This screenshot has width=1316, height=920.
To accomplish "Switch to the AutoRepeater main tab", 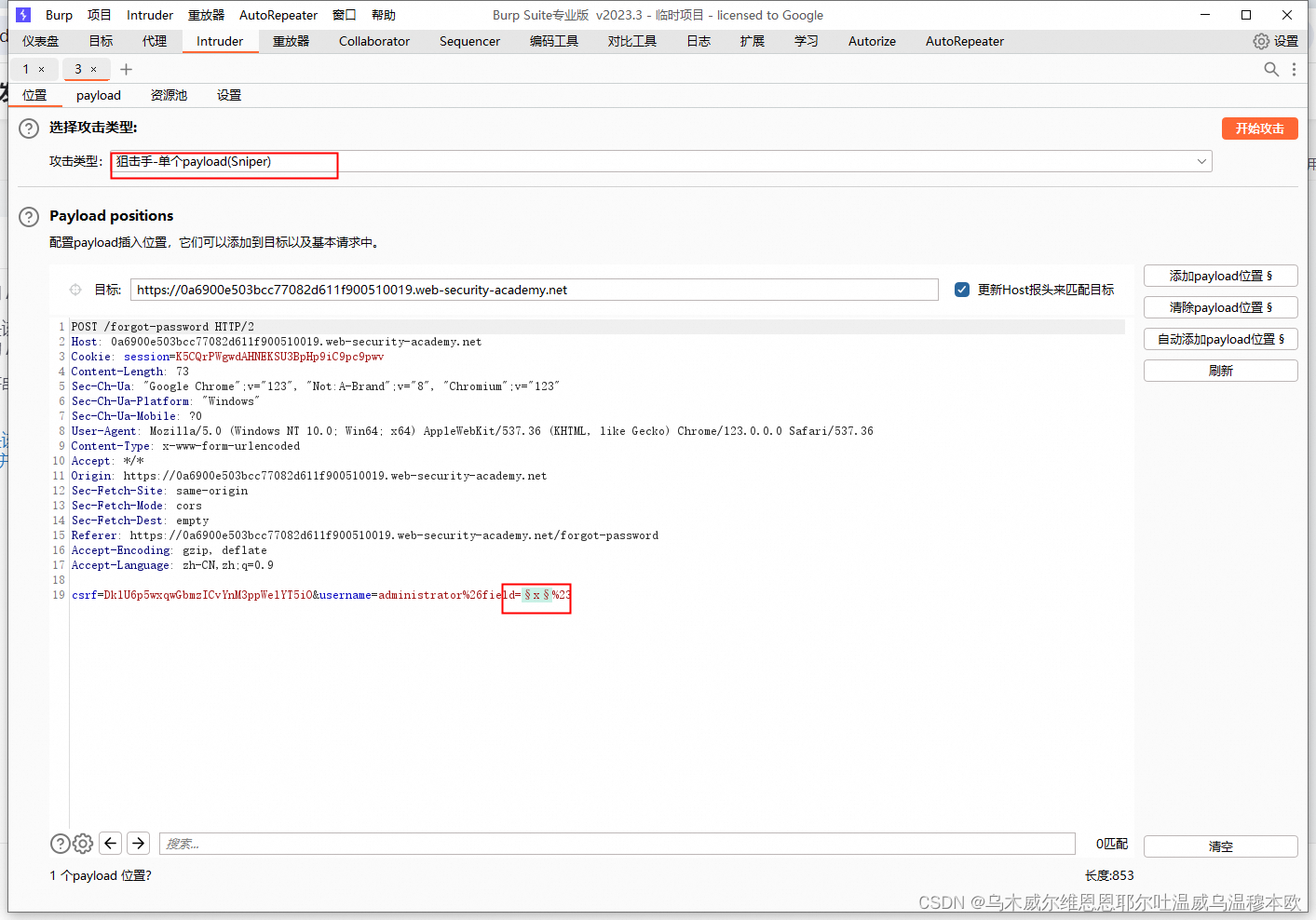I will click(x=965, y=41).
